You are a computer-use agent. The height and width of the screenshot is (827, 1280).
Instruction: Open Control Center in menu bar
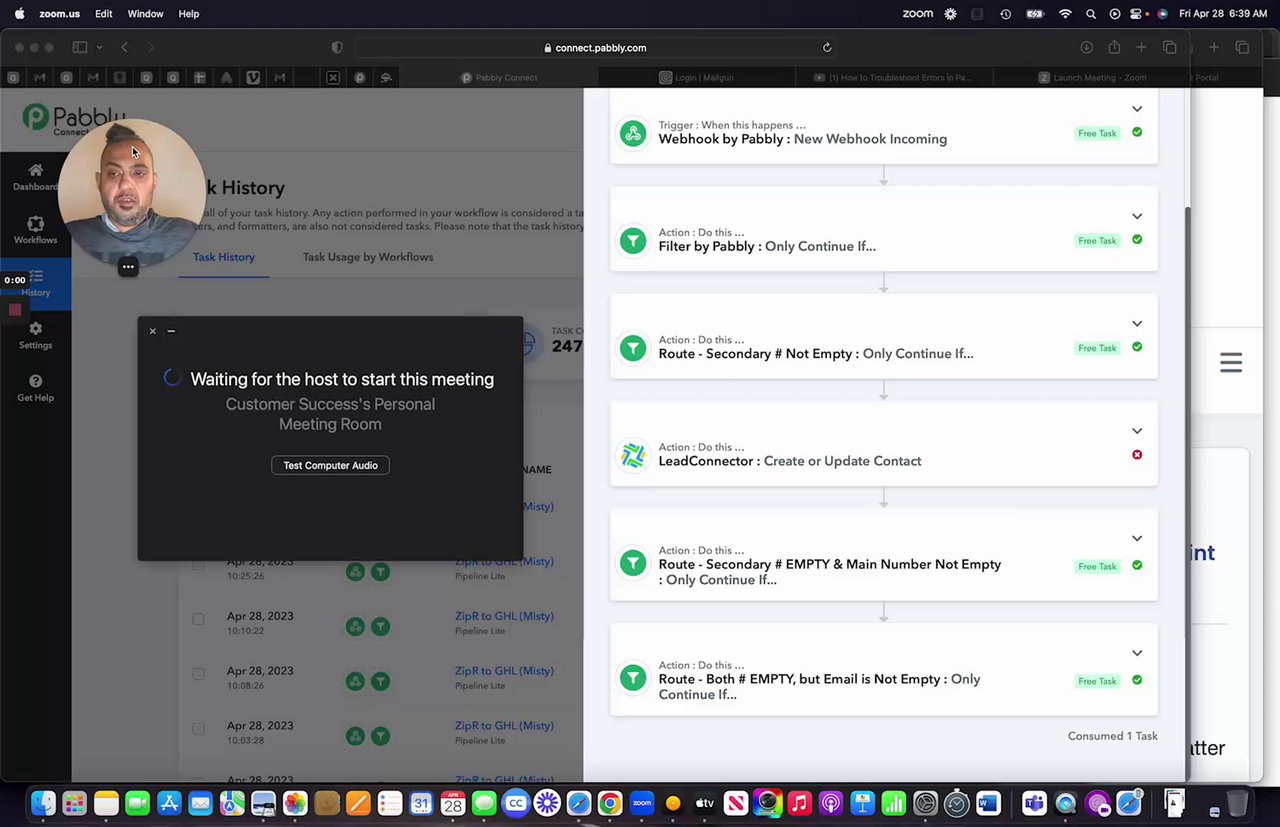[x=1137, y=14]
